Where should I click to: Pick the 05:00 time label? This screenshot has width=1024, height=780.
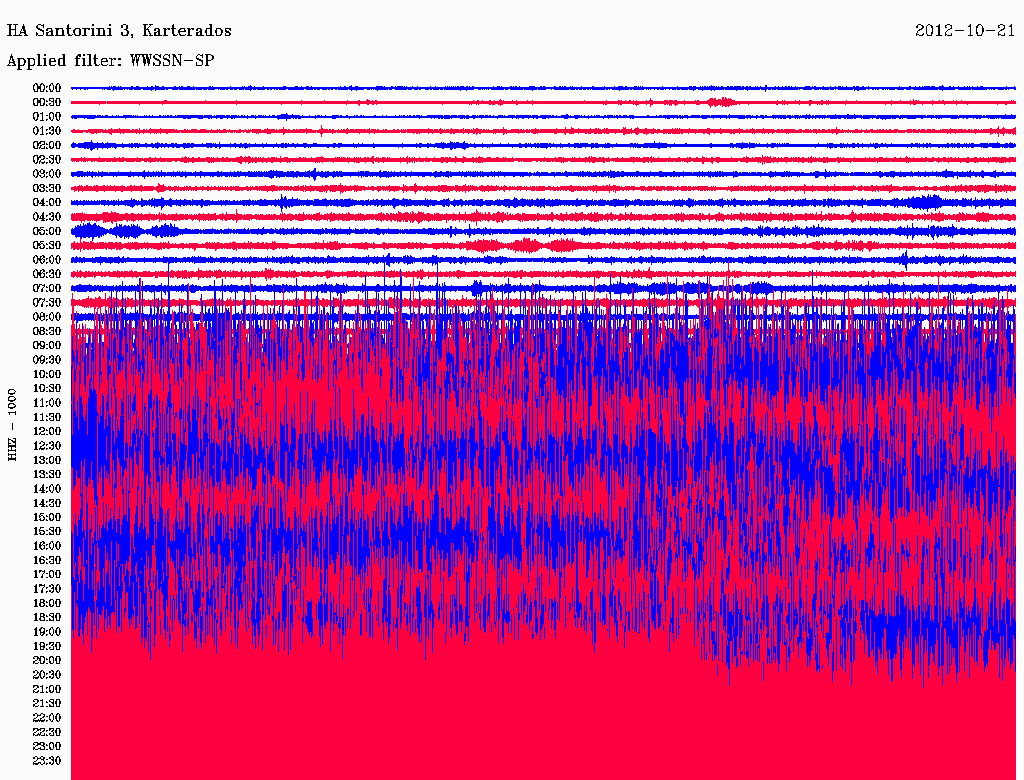click(x=47, y=231)
